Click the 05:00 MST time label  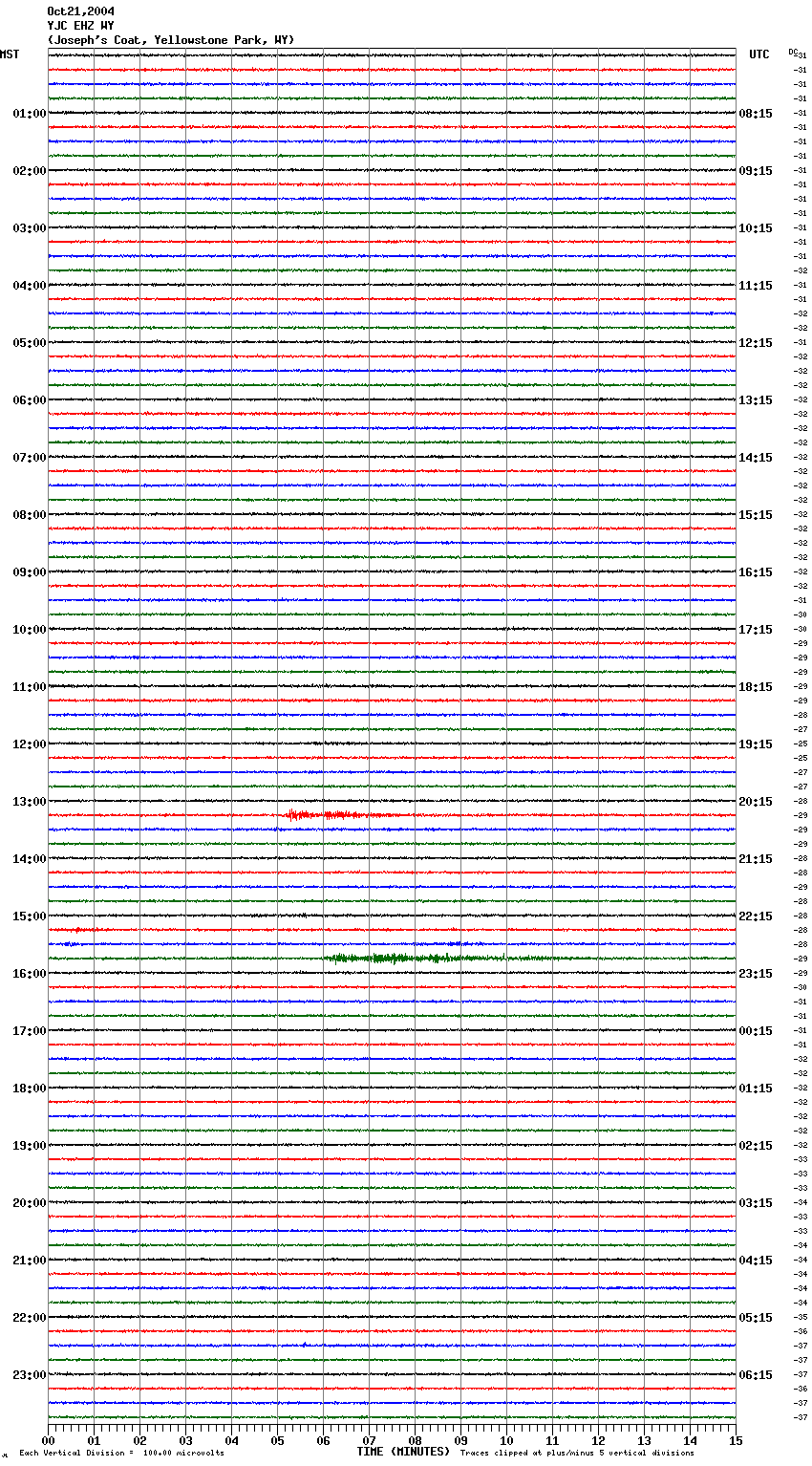coord(30,343)
